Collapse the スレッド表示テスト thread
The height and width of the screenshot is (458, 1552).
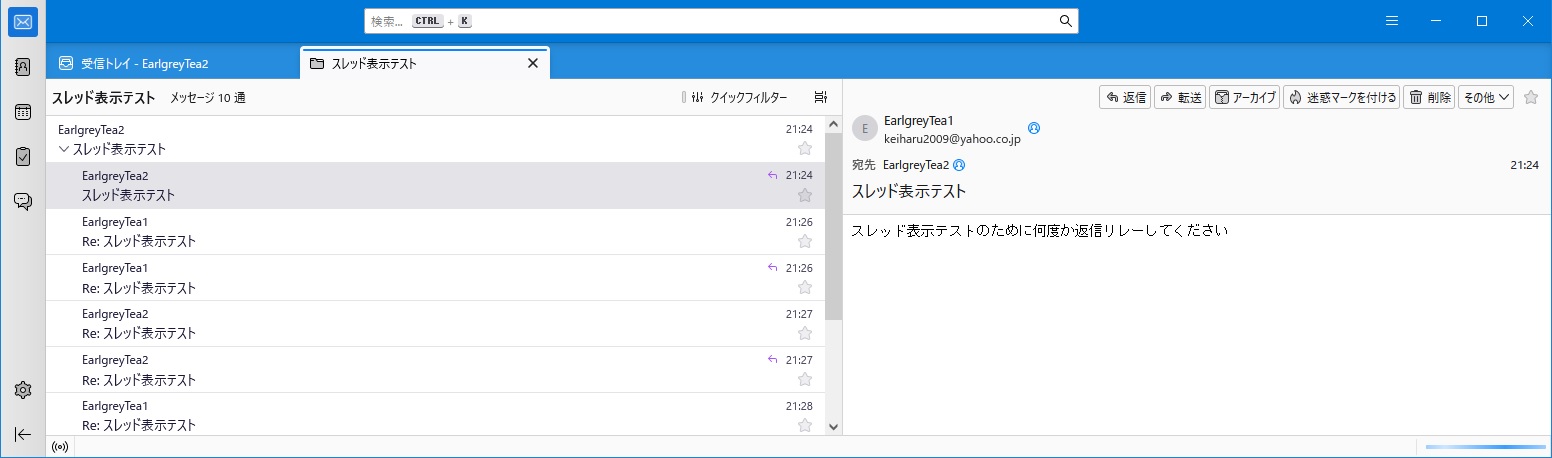coord(64,149)
